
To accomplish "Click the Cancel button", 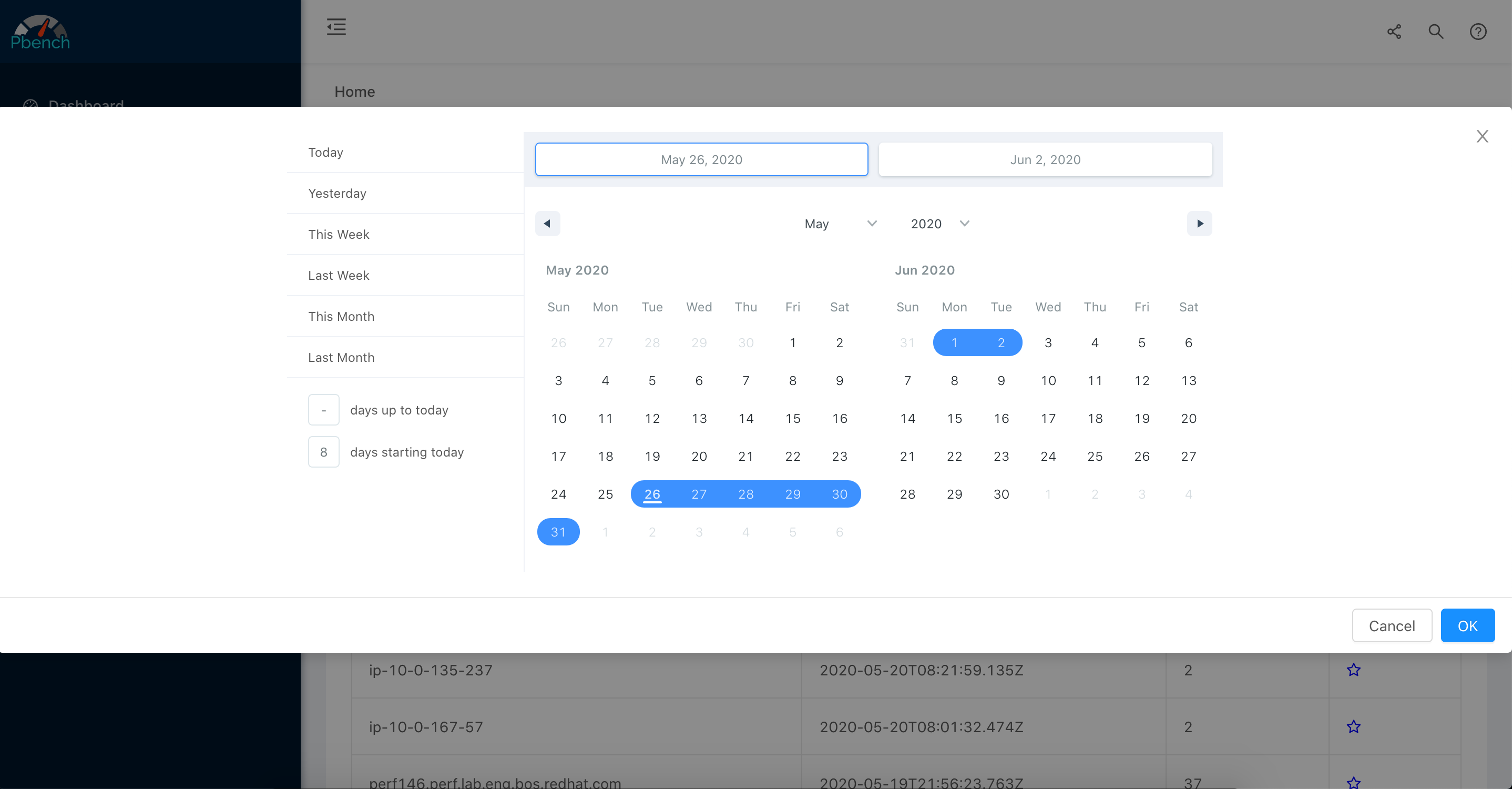I will 1392,626.
